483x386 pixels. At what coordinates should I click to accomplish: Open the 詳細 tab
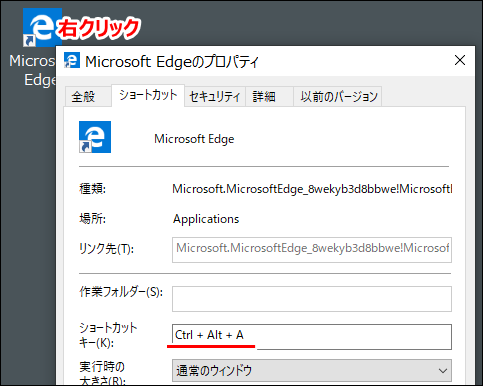coord(269,97)
